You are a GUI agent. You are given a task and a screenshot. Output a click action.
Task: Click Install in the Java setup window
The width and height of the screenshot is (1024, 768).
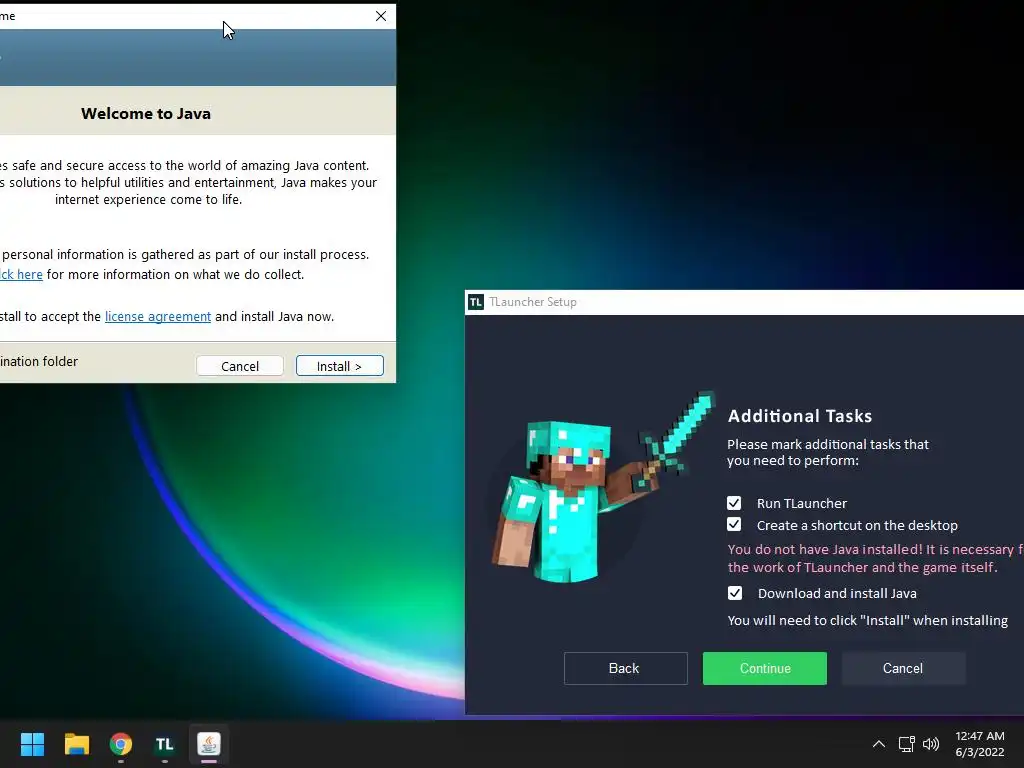click(x=340, y=366)
